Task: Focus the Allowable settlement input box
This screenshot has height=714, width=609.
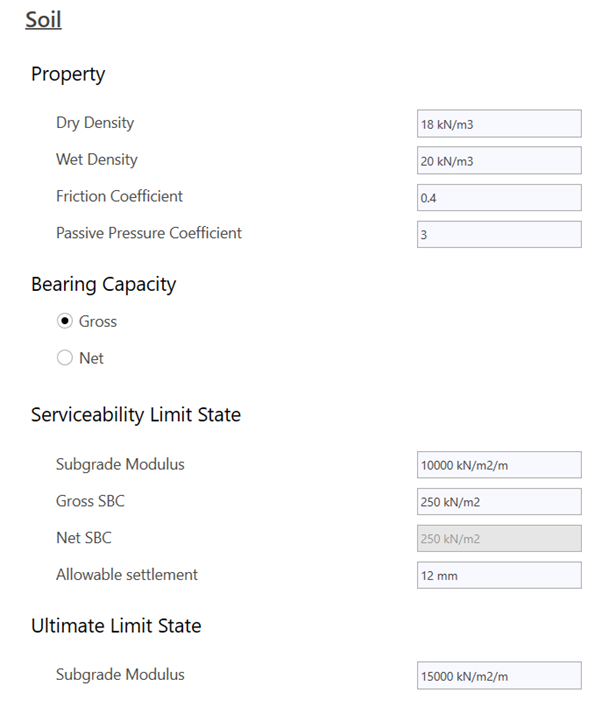Action: tap(499, 576)
